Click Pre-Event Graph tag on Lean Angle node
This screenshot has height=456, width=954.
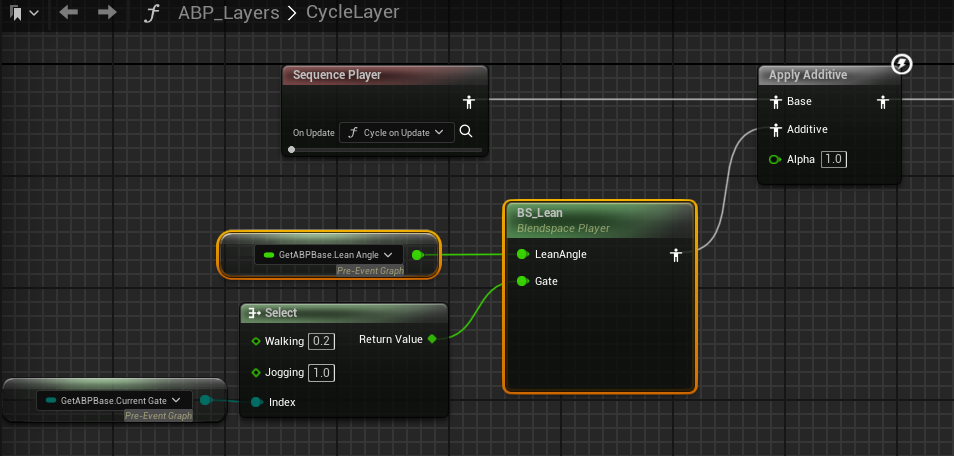pos(371,270)
